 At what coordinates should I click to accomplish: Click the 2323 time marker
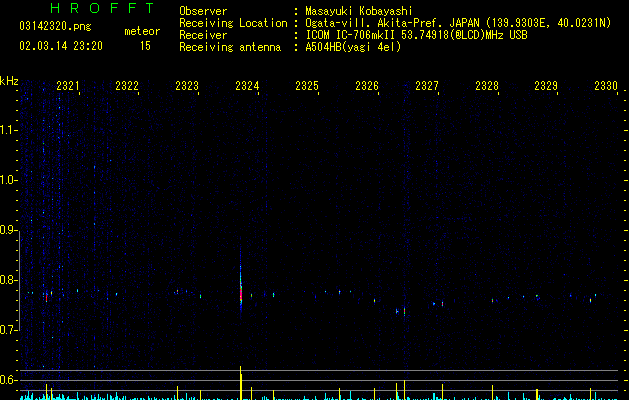coord(187,86)
